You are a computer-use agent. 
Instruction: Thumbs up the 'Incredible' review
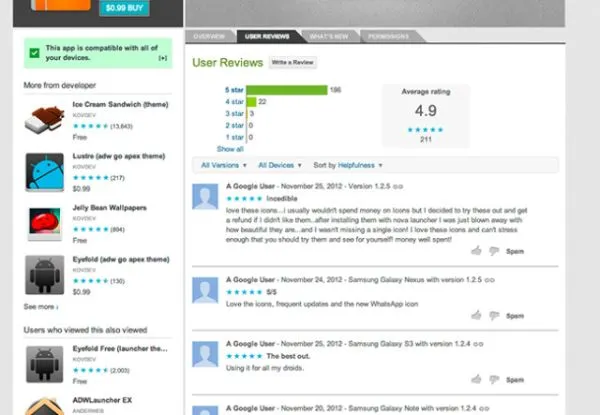point(476,251)
